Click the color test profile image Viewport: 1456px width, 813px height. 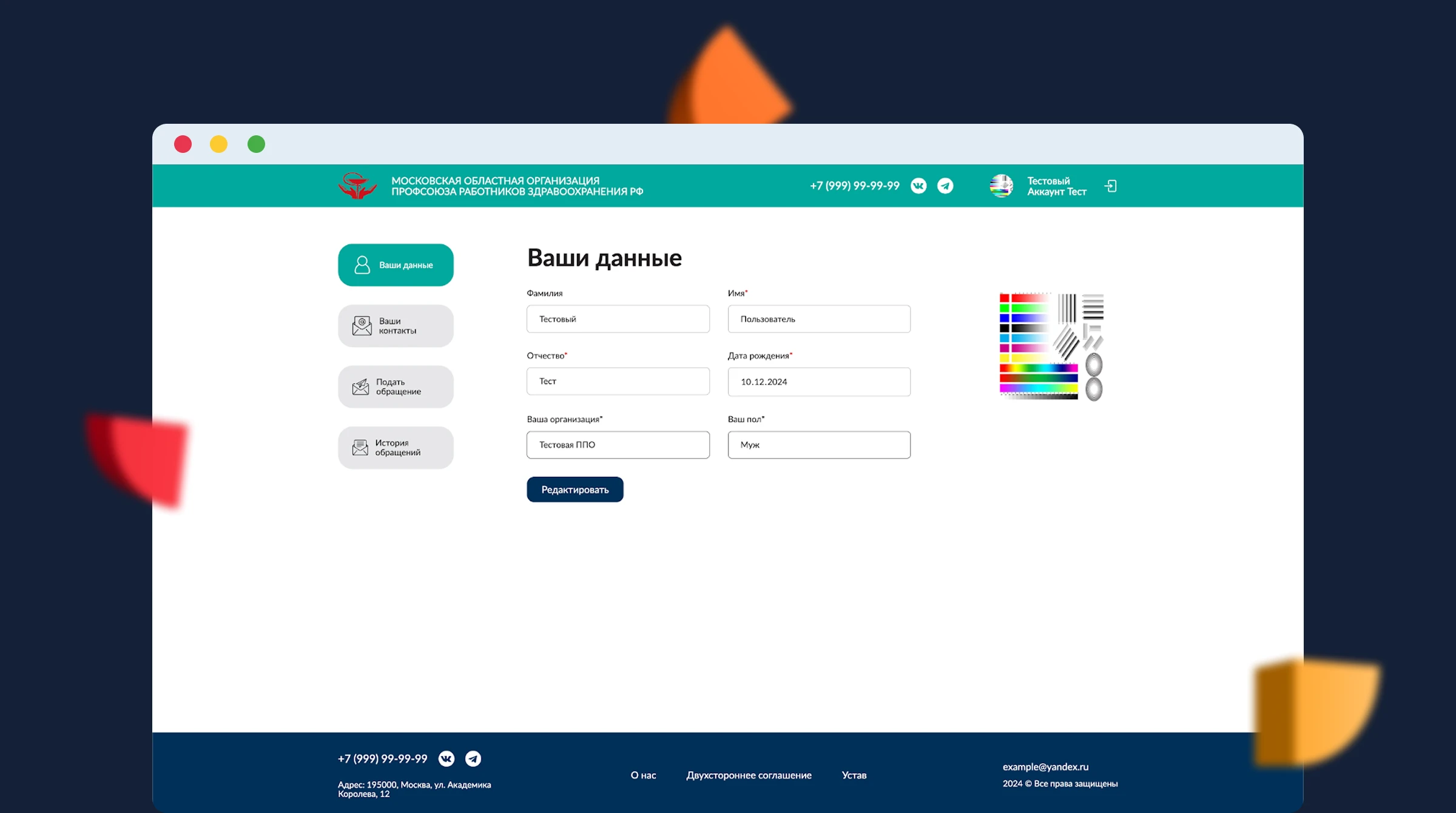(1051, 346)
